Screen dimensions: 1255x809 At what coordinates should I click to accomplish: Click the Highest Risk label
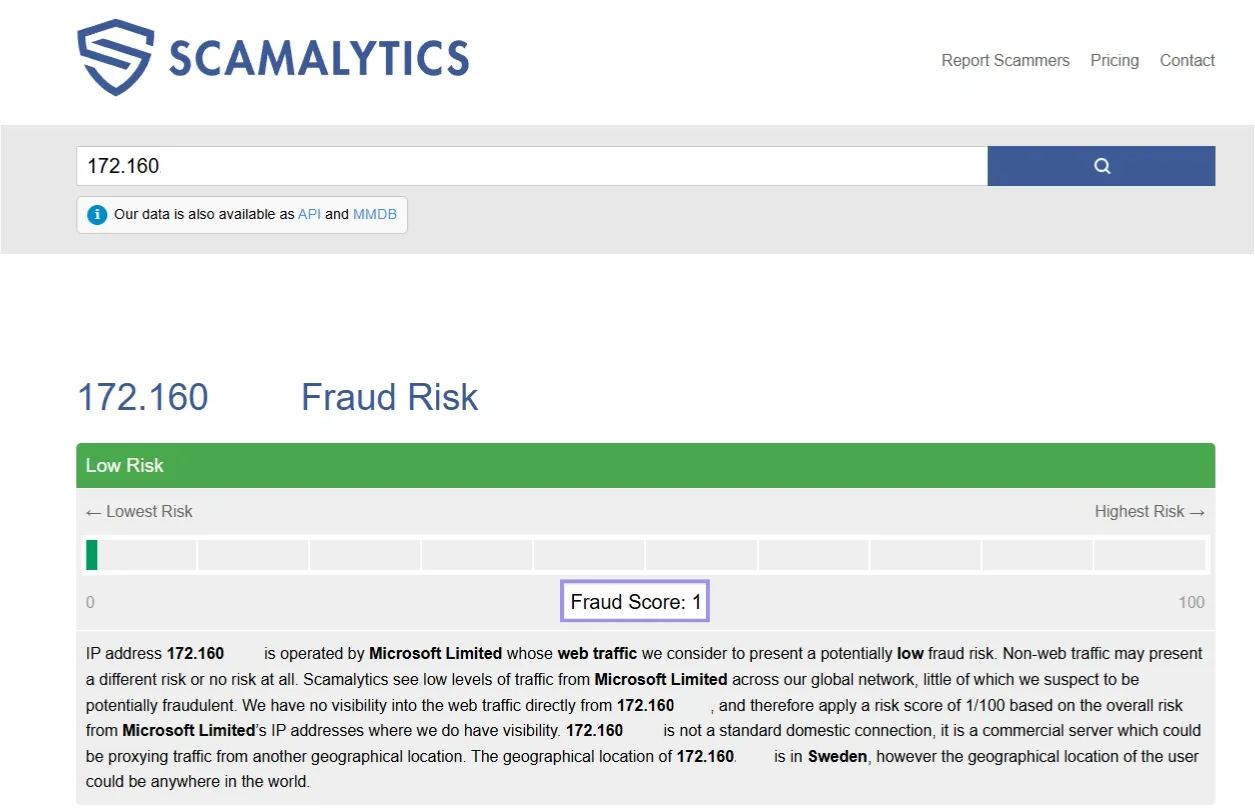coord(1149,511)
